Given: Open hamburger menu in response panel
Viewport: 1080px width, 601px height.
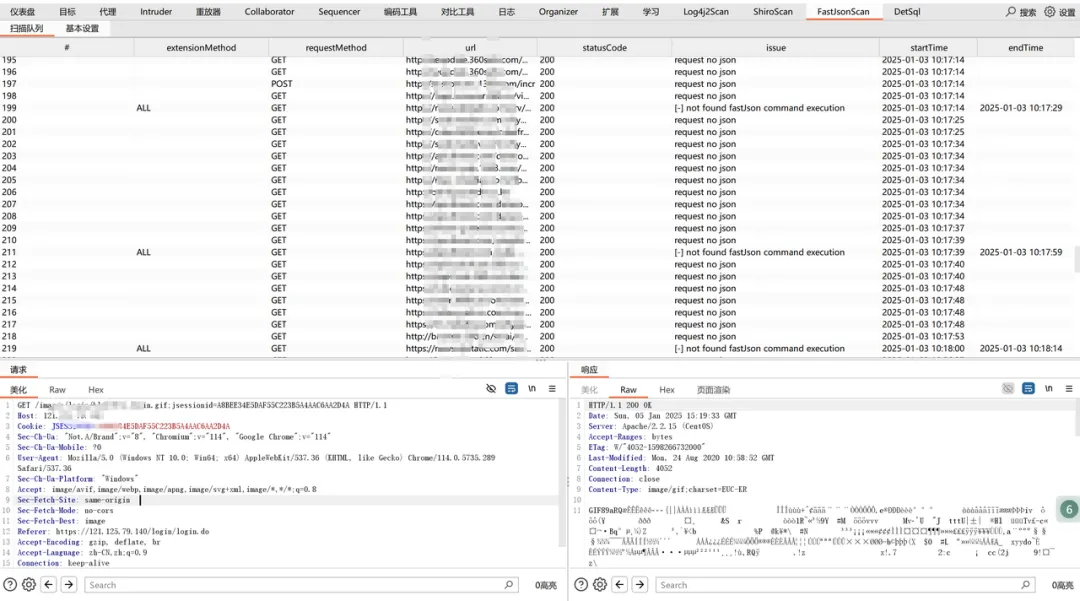Looking at the screenshot, I should tap(1069, 389).
